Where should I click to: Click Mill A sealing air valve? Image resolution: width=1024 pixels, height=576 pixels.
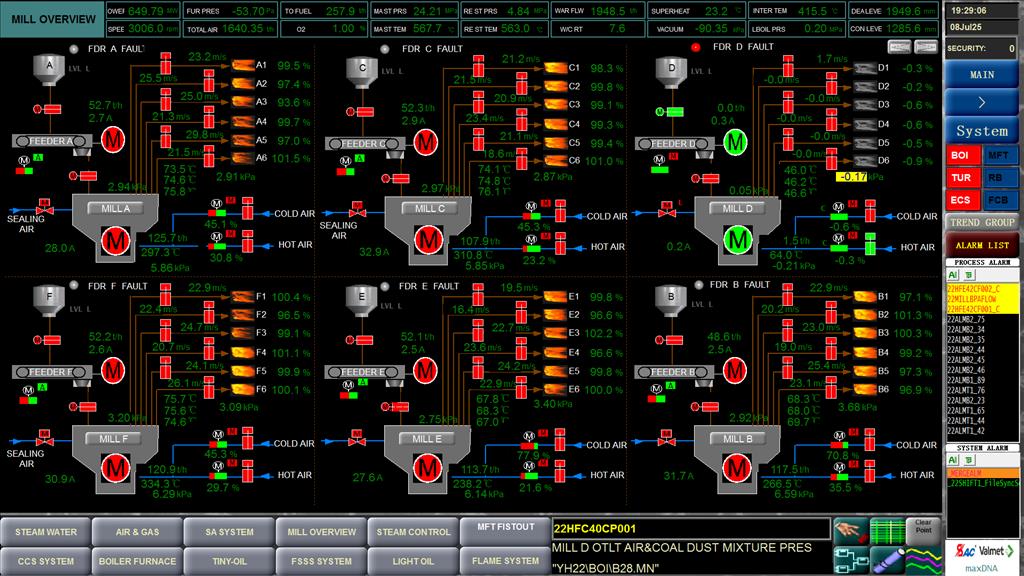tap(44, 212)
